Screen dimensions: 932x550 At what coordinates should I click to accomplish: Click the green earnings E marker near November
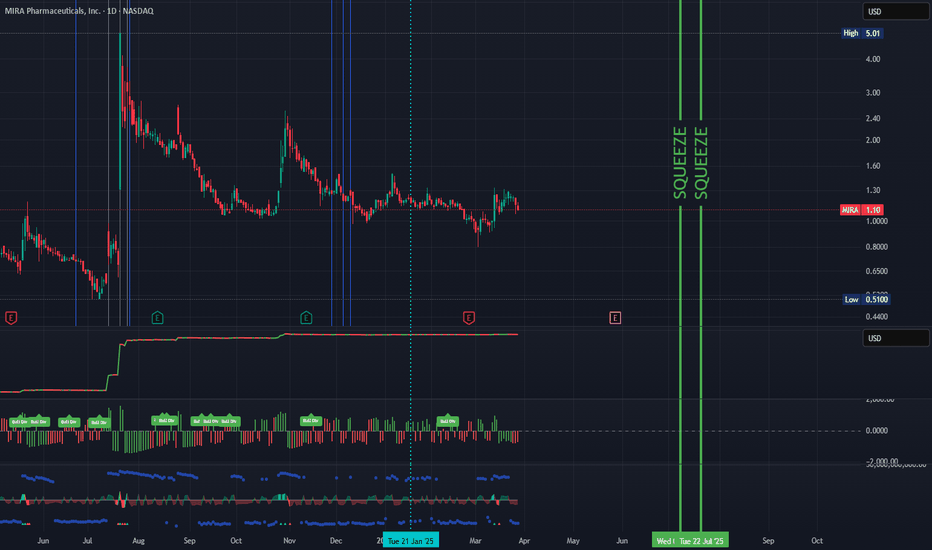306,318
